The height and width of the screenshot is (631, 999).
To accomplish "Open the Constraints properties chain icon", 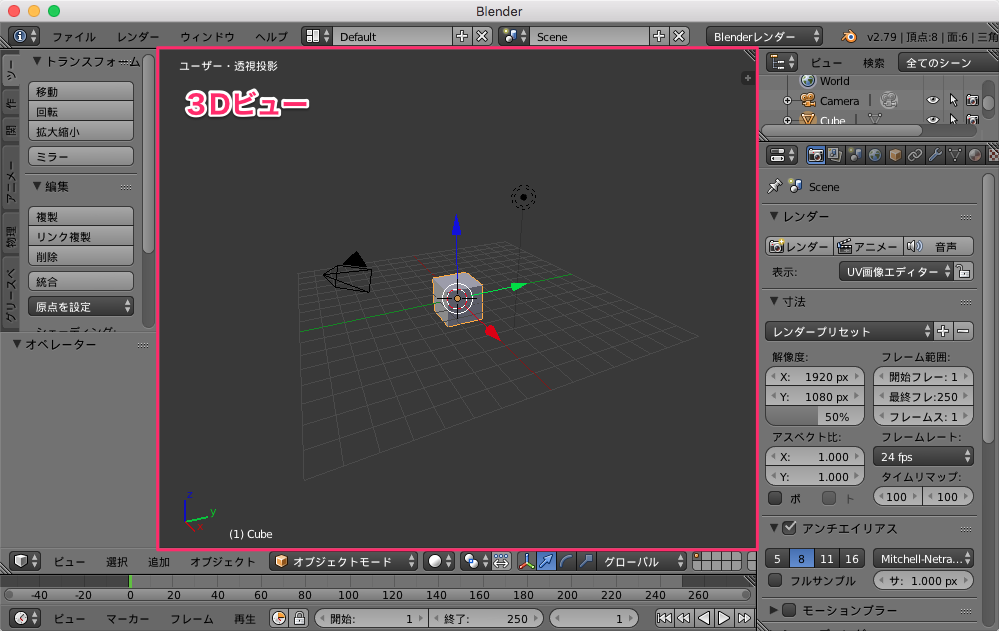I will [x=915, y=155].
